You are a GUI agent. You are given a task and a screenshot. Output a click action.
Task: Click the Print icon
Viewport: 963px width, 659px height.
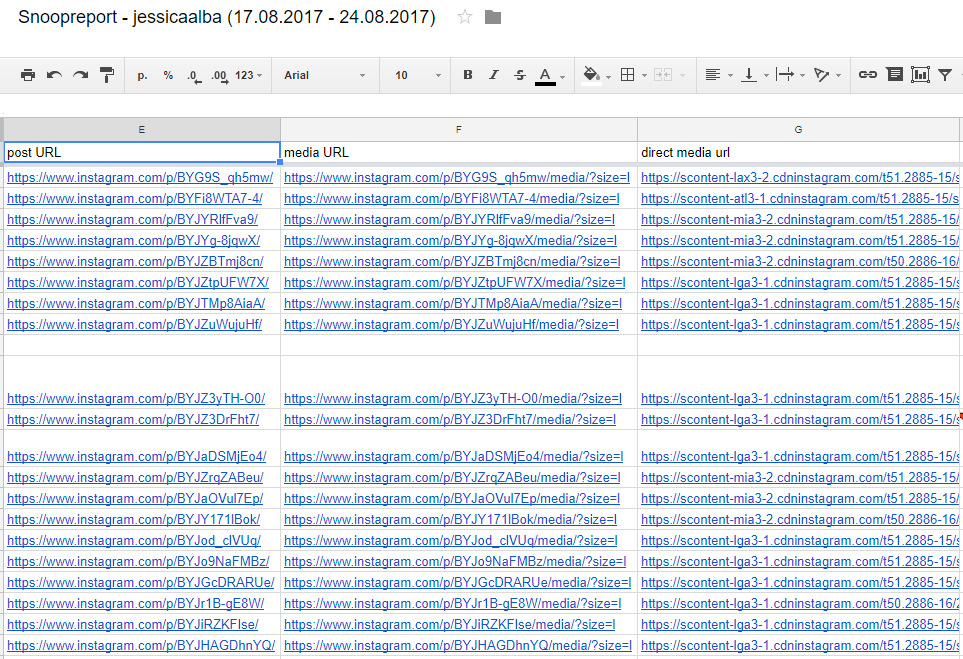(x=28, y=75)
